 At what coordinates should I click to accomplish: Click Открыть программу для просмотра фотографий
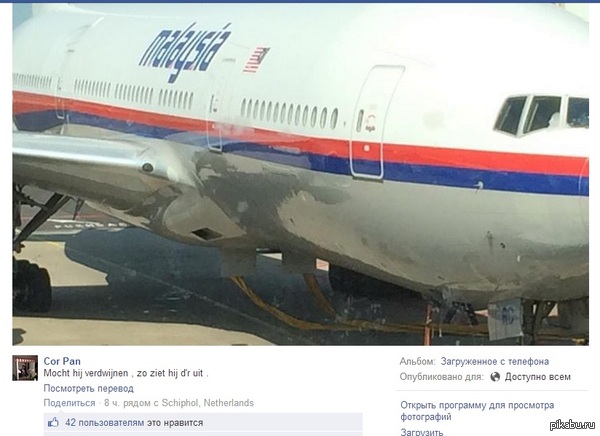[477, 411]
